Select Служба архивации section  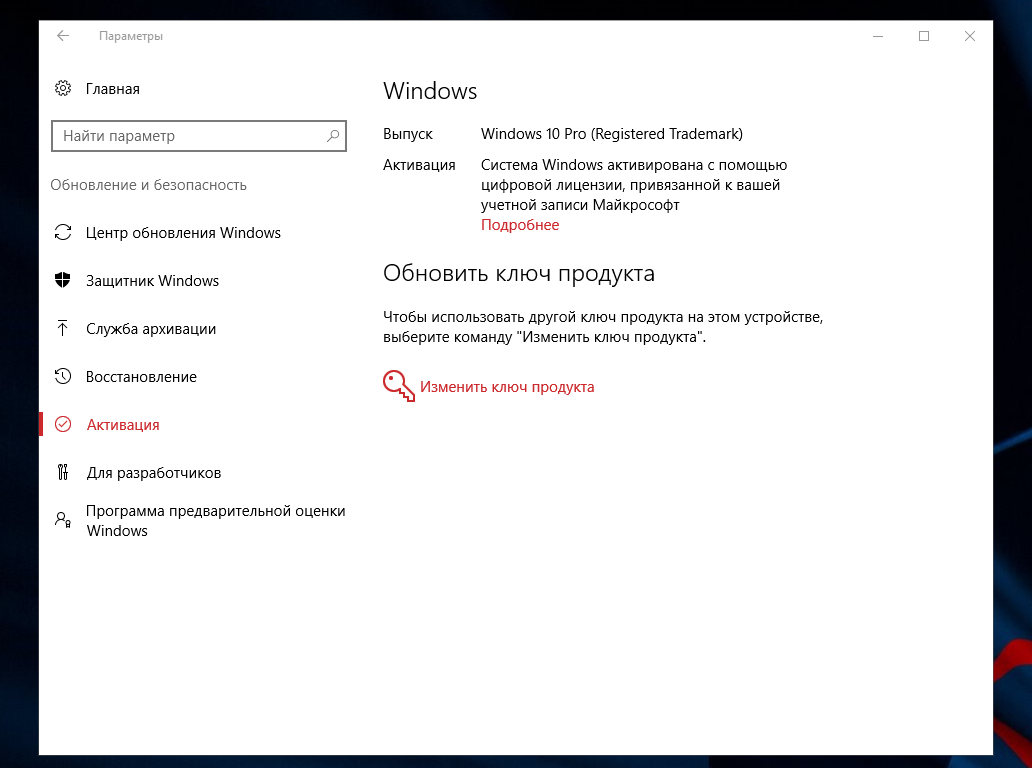tap(151, 329)
